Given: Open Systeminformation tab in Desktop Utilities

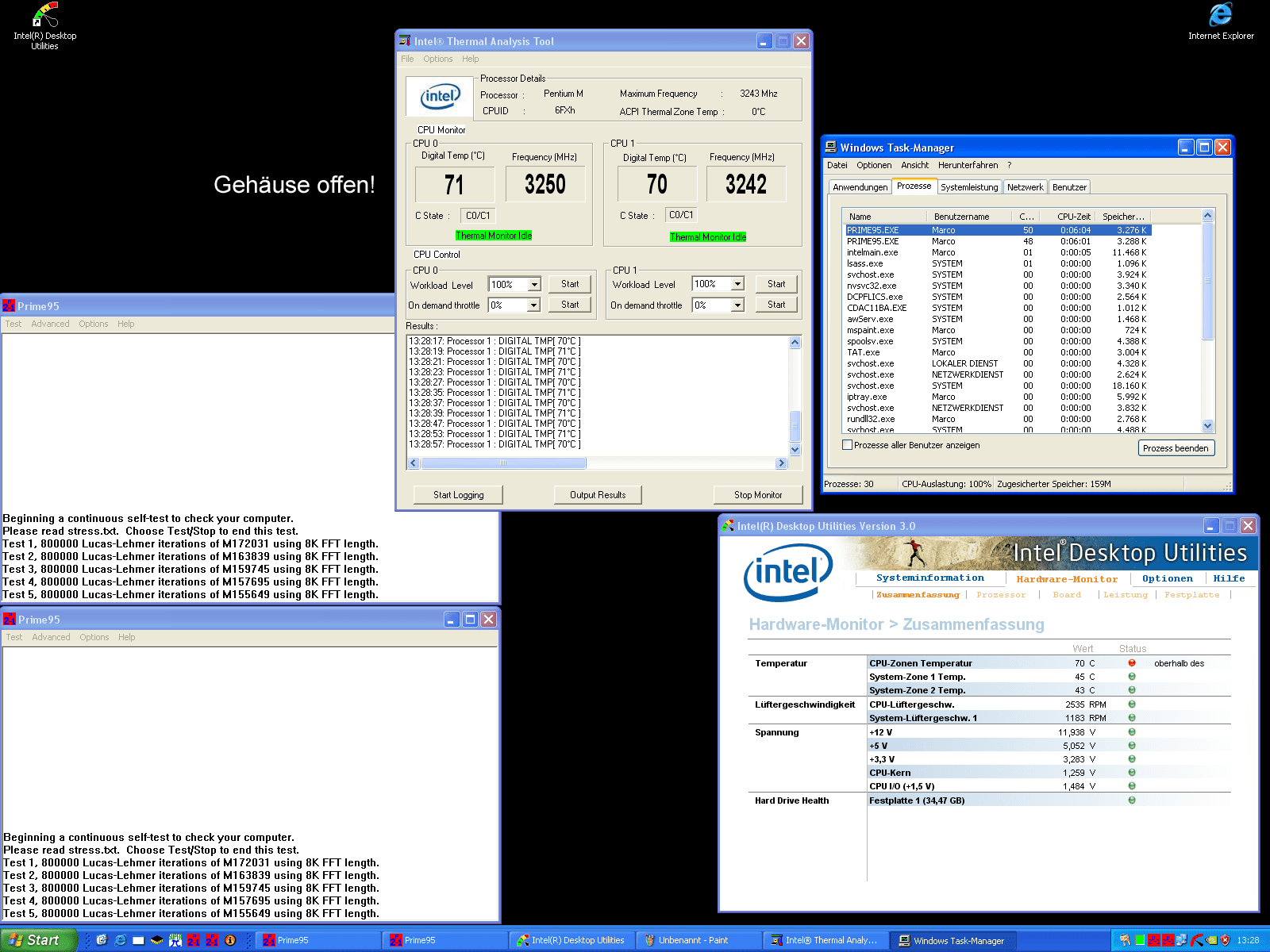Looking at the screenshot, I should pyautogui.click(x=930, y=578).
